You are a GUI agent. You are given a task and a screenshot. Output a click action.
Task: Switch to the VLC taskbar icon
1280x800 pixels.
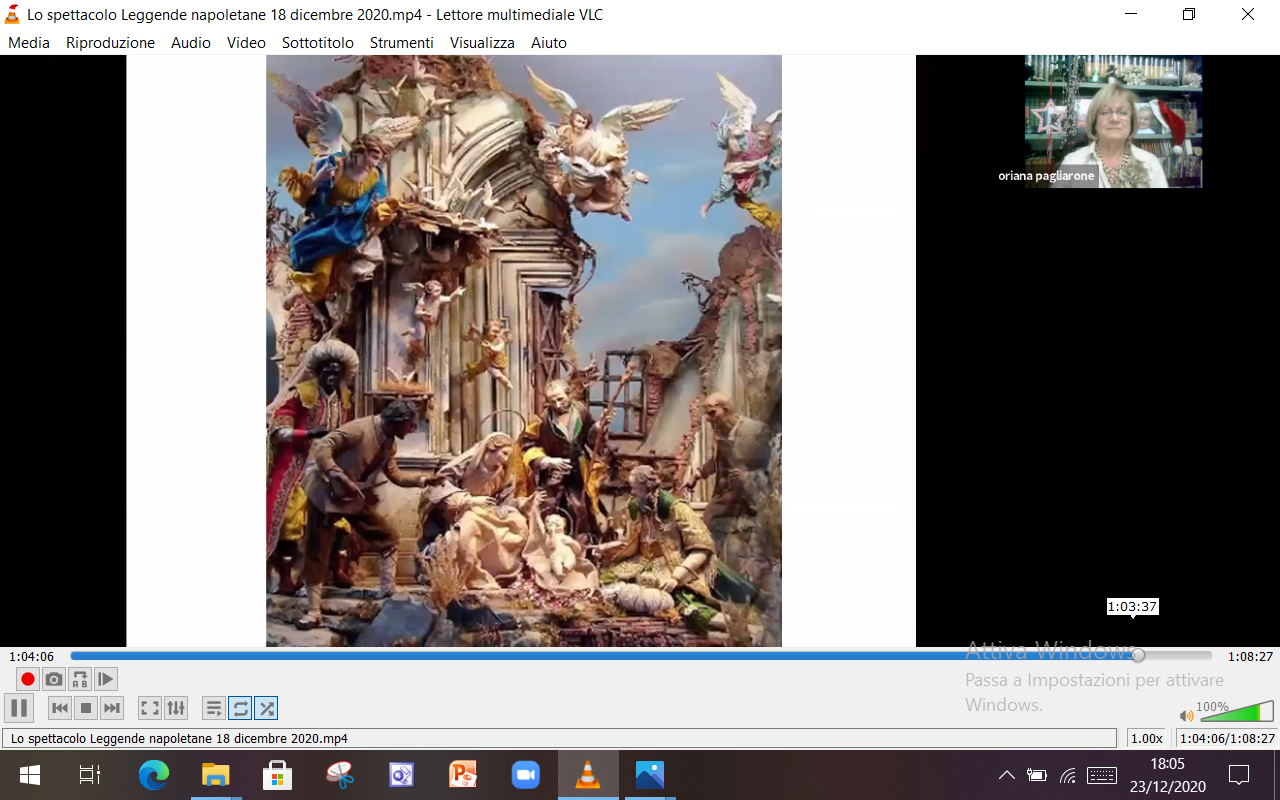pyautogui.click(x=588, y=775)
